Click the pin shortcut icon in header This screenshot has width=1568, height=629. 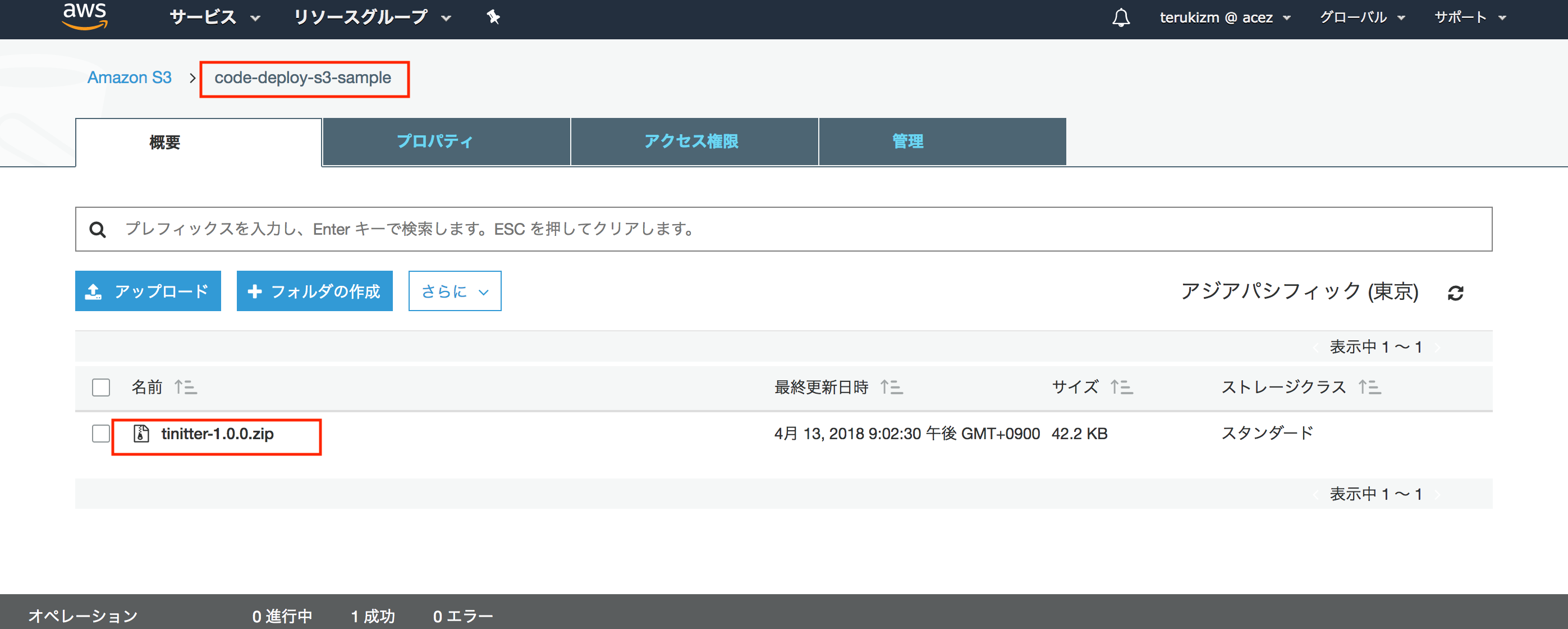point(493,17)
